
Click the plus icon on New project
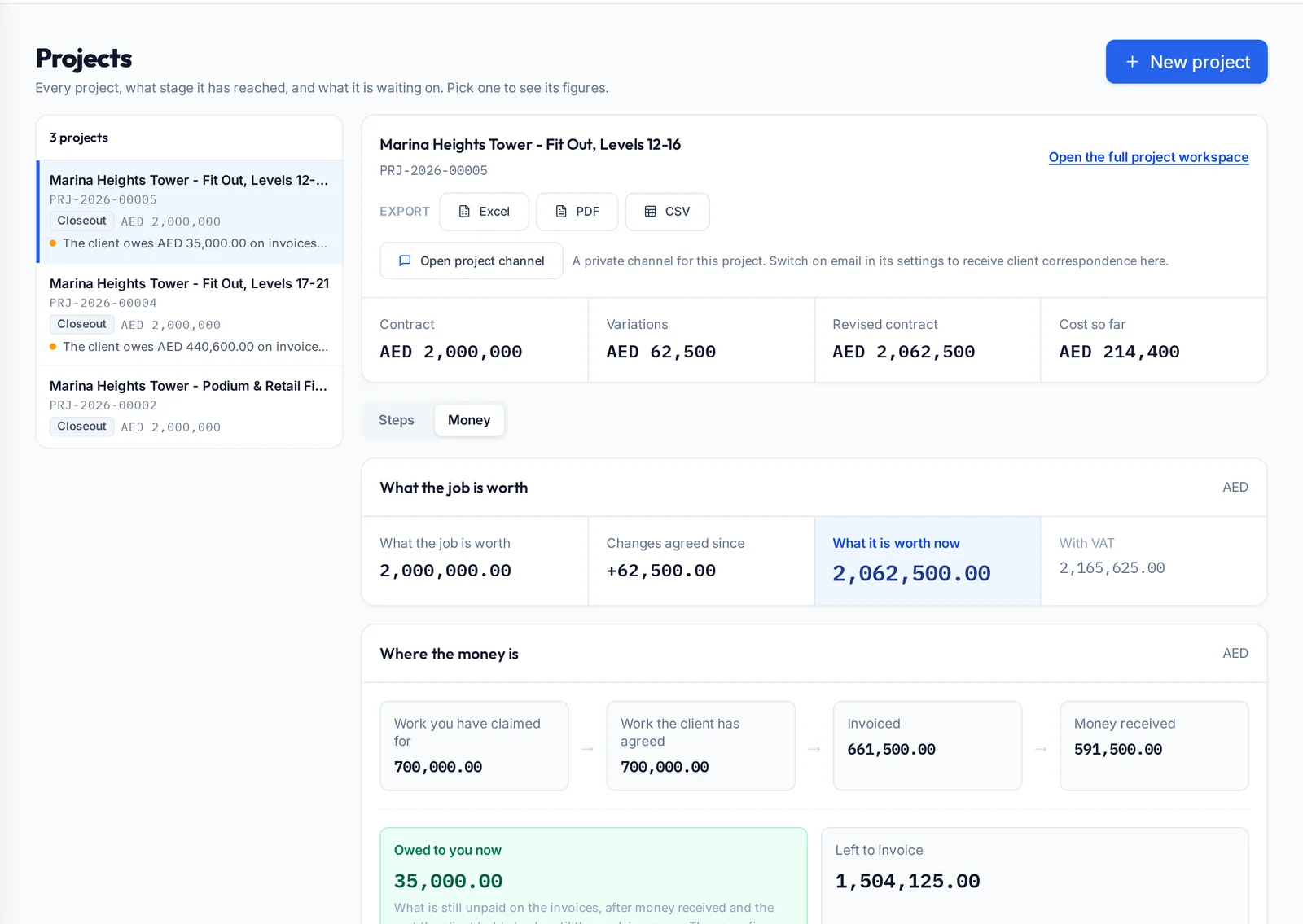1132,62
